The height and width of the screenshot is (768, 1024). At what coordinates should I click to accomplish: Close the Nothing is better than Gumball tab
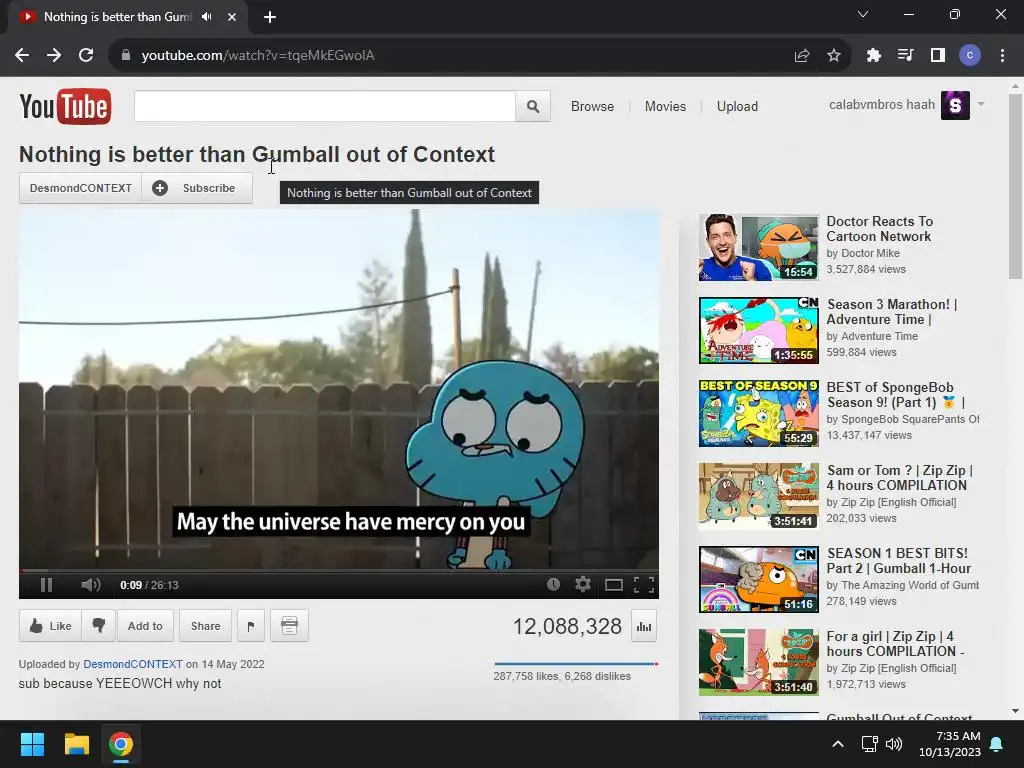click(232, 17)
